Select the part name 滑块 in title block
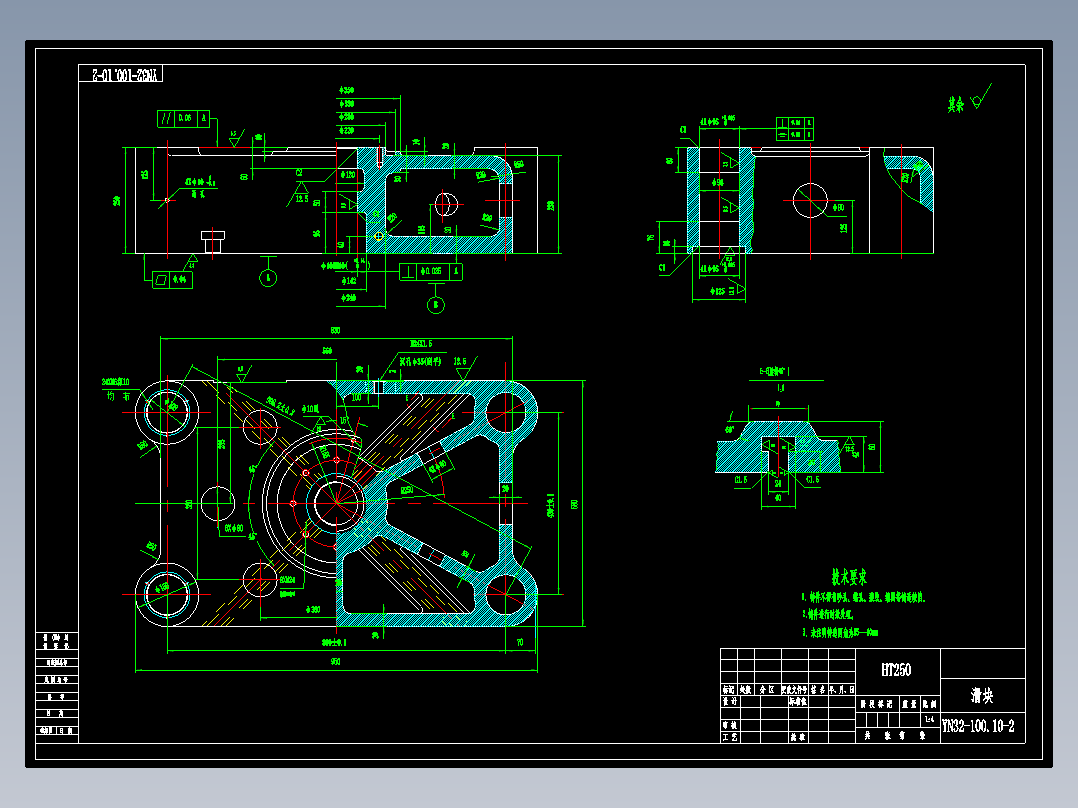 coord(982,696)
